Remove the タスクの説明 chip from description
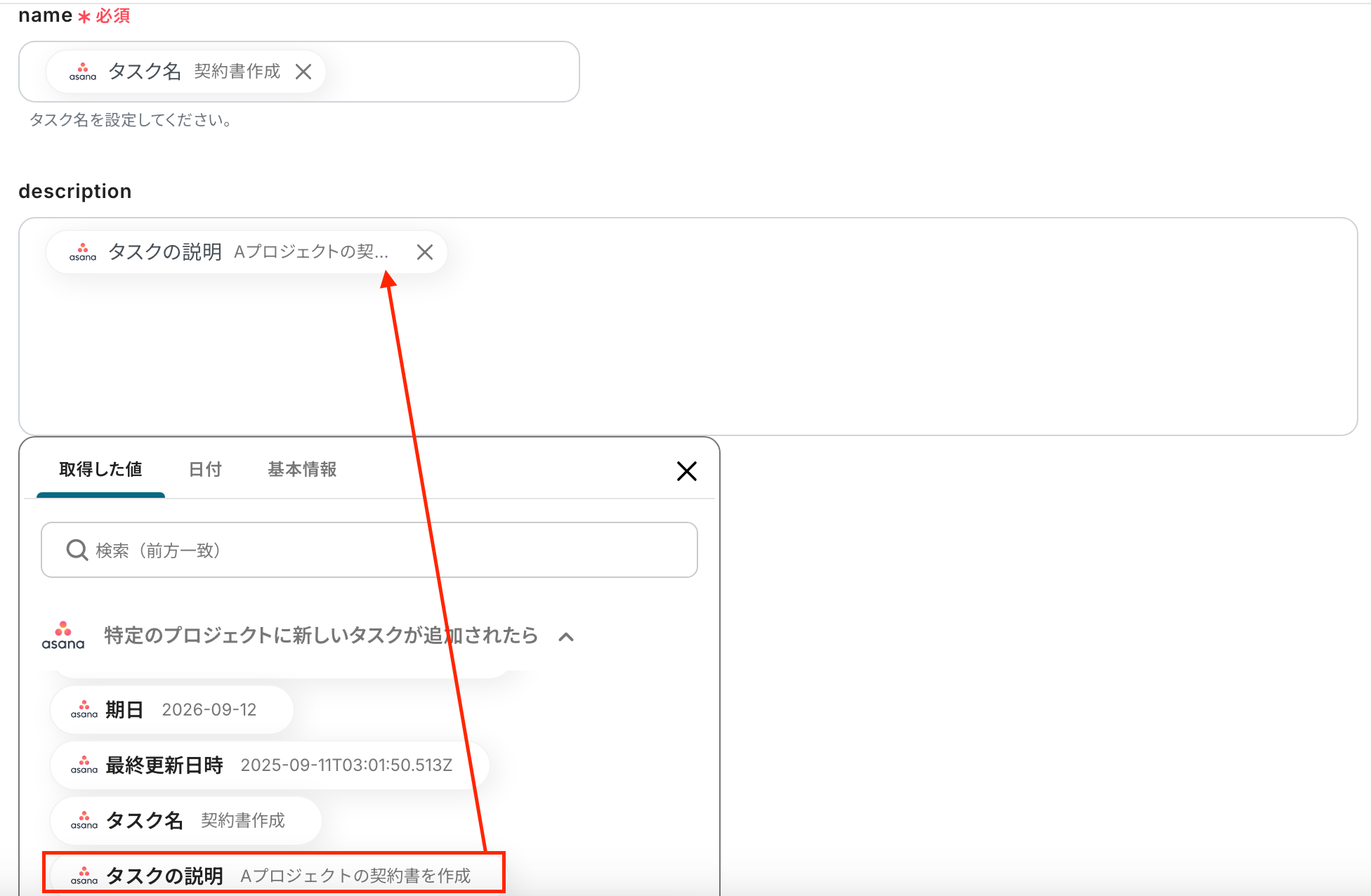Image resolution: width=1371 pixels, height=896 pixels. [424, 252]
